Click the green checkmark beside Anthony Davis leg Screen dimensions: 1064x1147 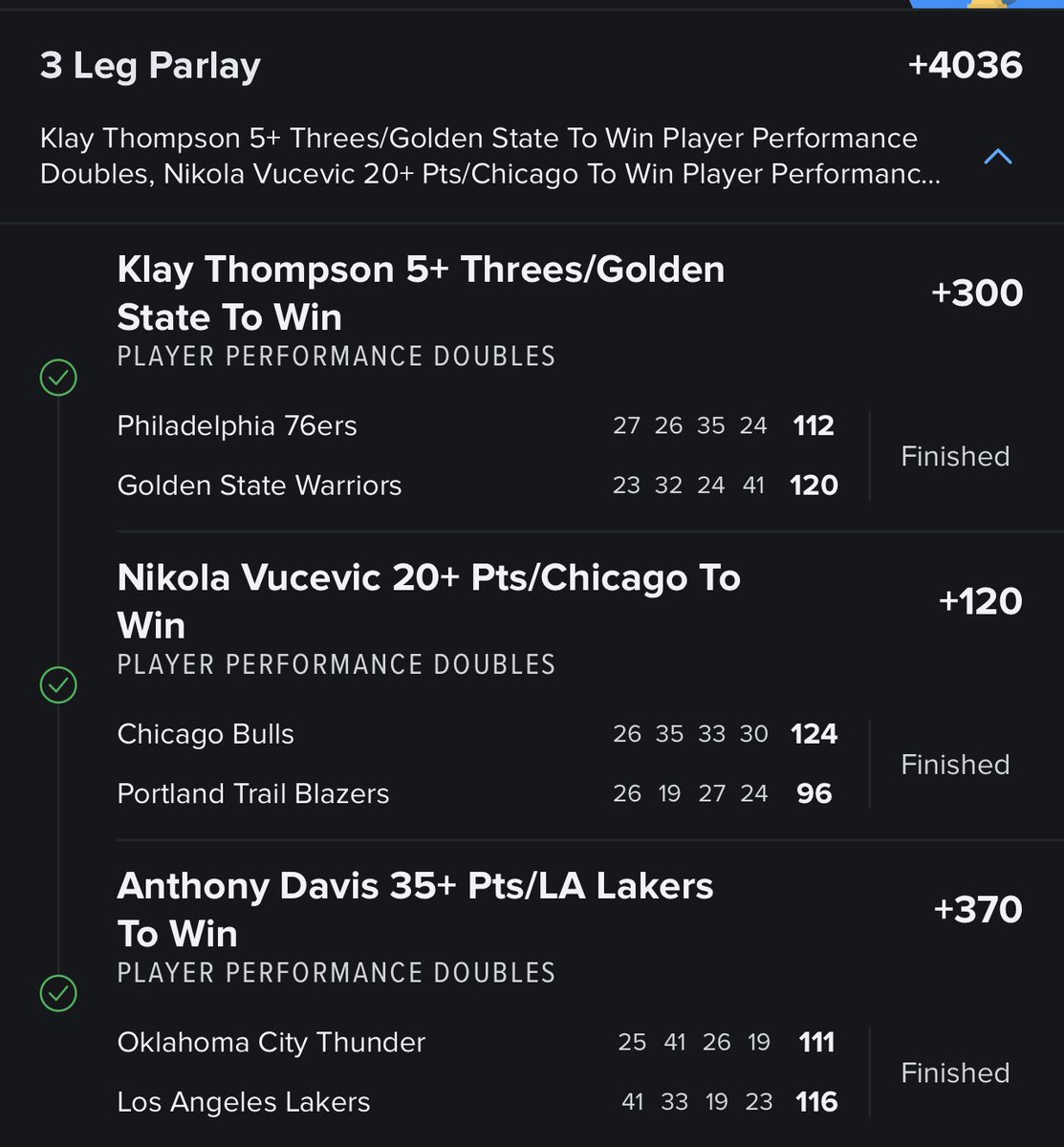point(58,994)
